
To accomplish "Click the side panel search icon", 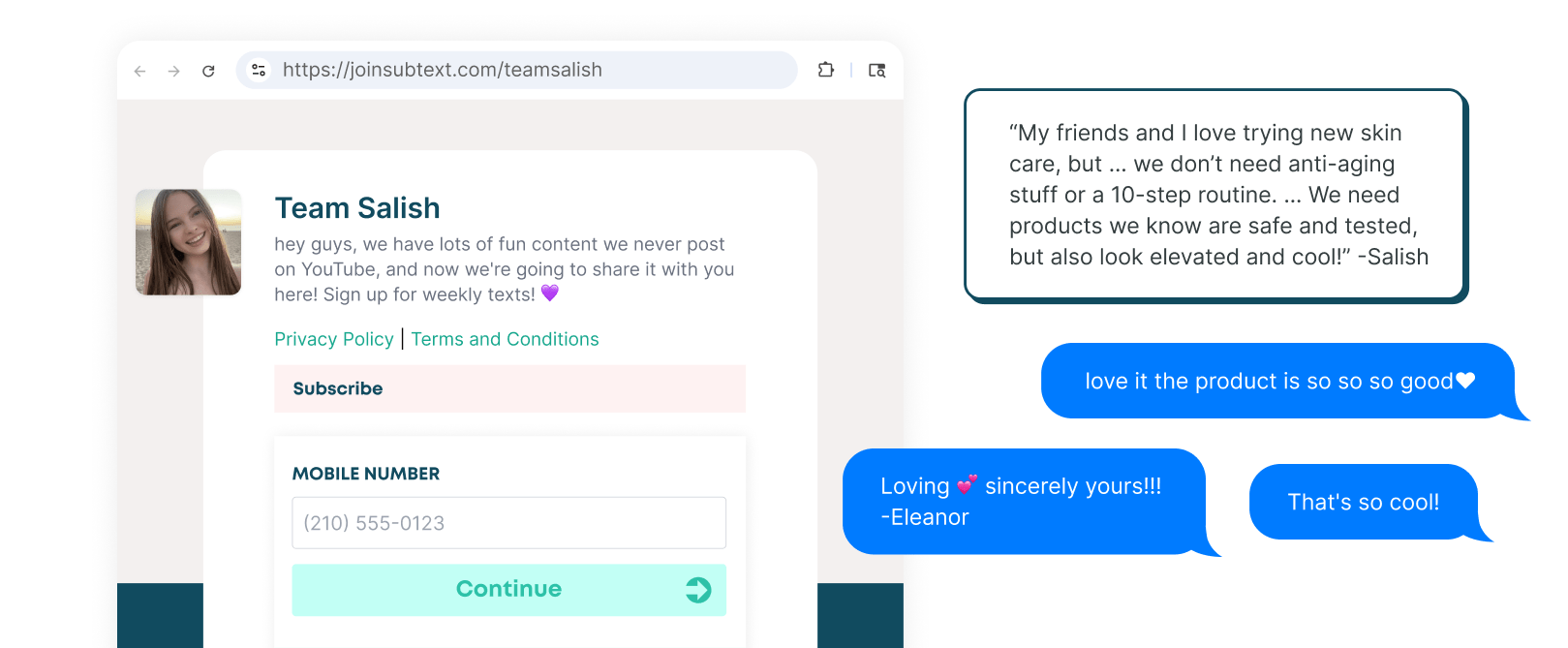I will click(877, 70).
